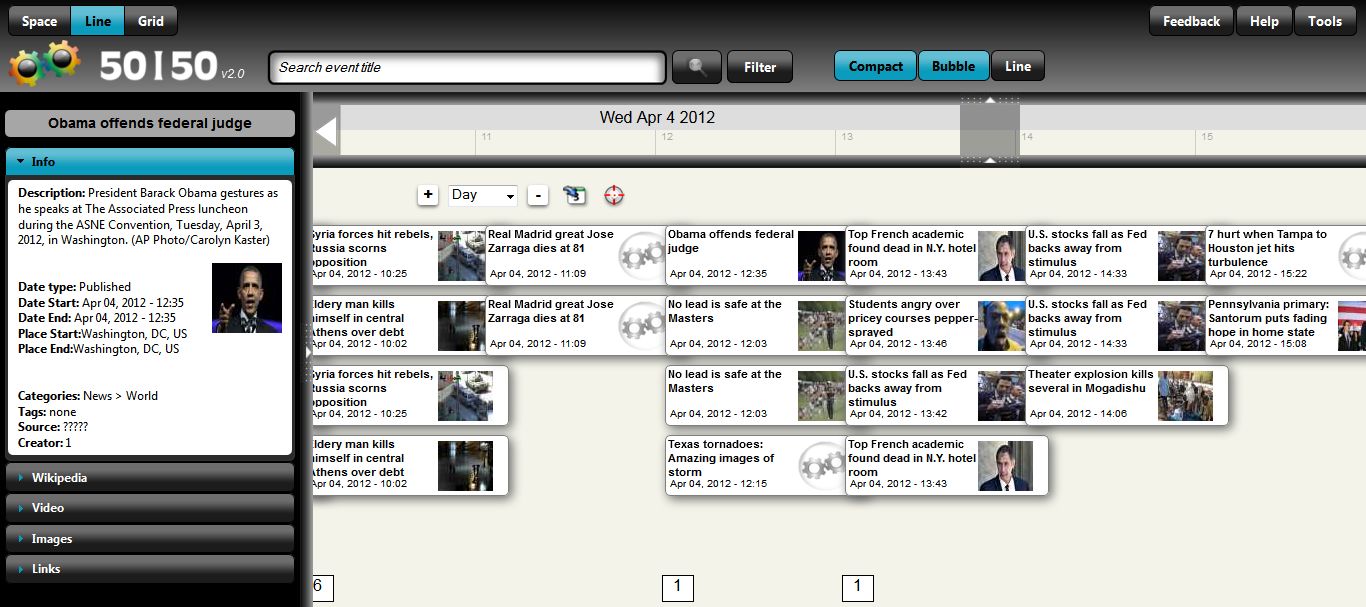Toggle the Bubble display mode
This screenshot has height=607, width=1366.
pyautogui.click(x=953, y=66)
